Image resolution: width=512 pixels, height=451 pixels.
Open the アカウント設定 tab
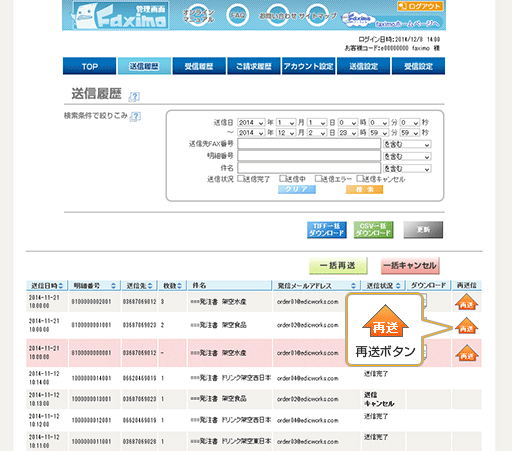[x=308, y=66]
